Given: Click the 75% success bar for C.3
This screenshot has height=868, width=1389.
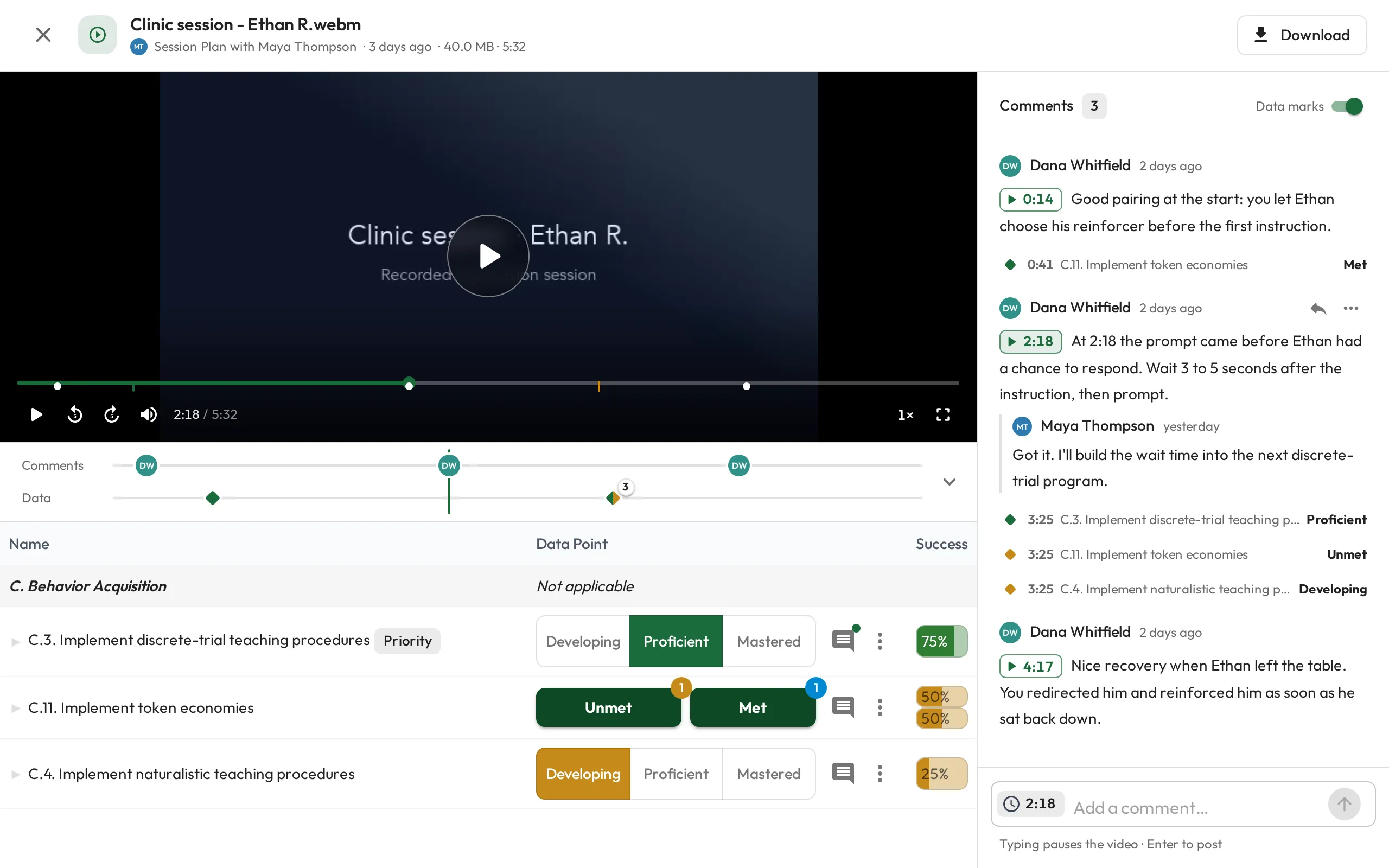Looking at the screenshot, I should point(941,641).
